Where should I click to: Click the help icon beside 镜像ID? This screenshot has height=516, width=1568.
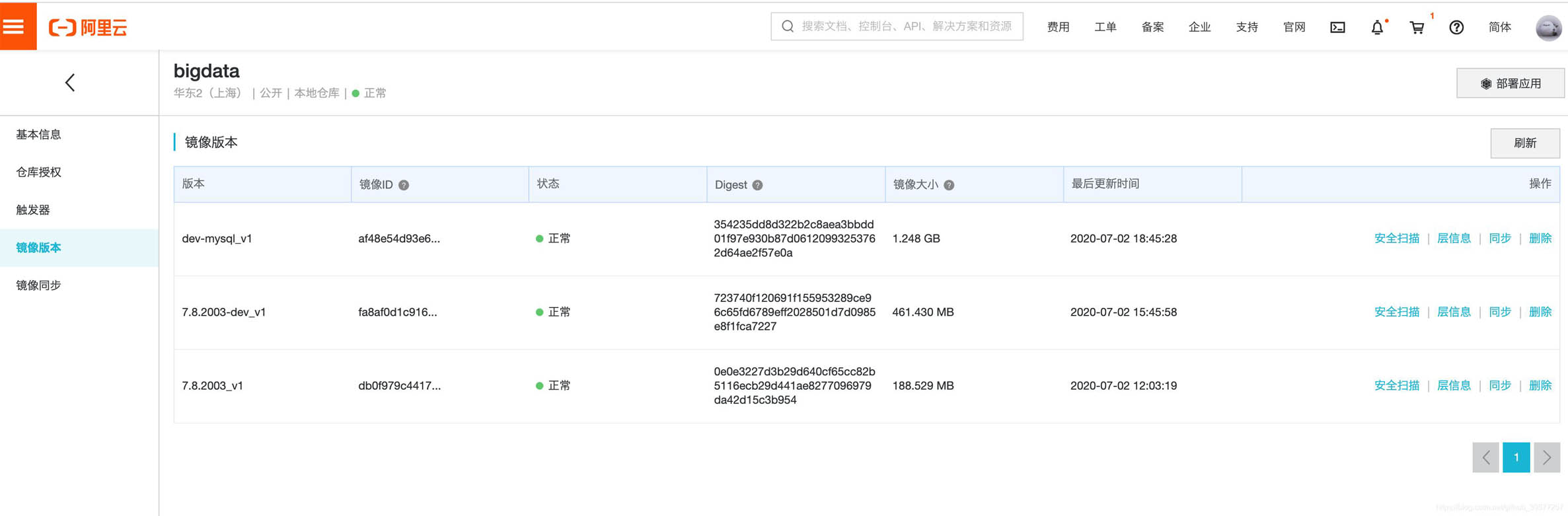[x=404, y=185]
